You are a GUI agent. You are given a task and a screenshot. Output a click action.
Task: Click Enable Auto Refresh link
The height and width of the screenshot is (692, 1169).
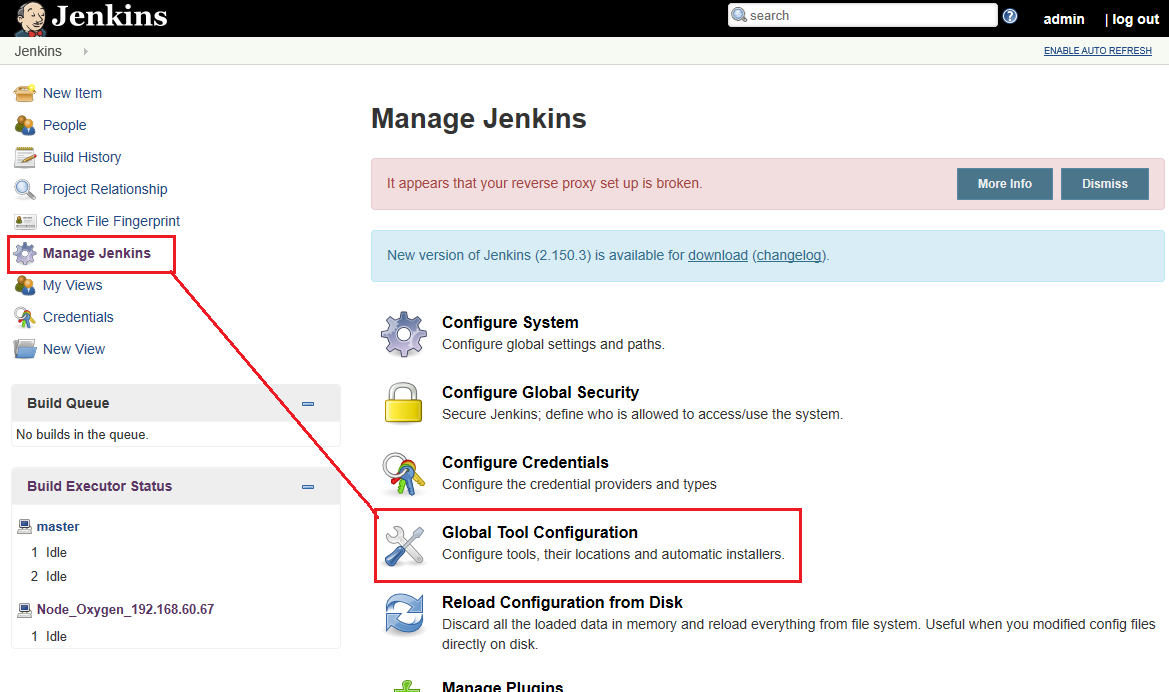1097,51
